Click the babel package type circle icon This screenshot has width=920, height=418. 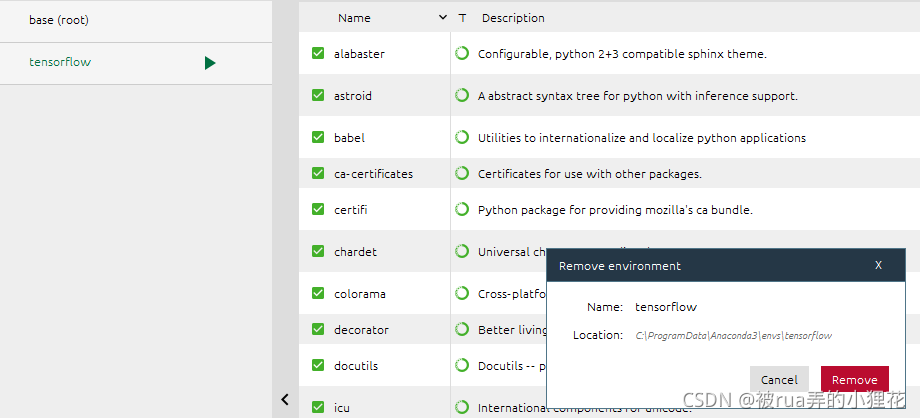(x=462, y=137)
